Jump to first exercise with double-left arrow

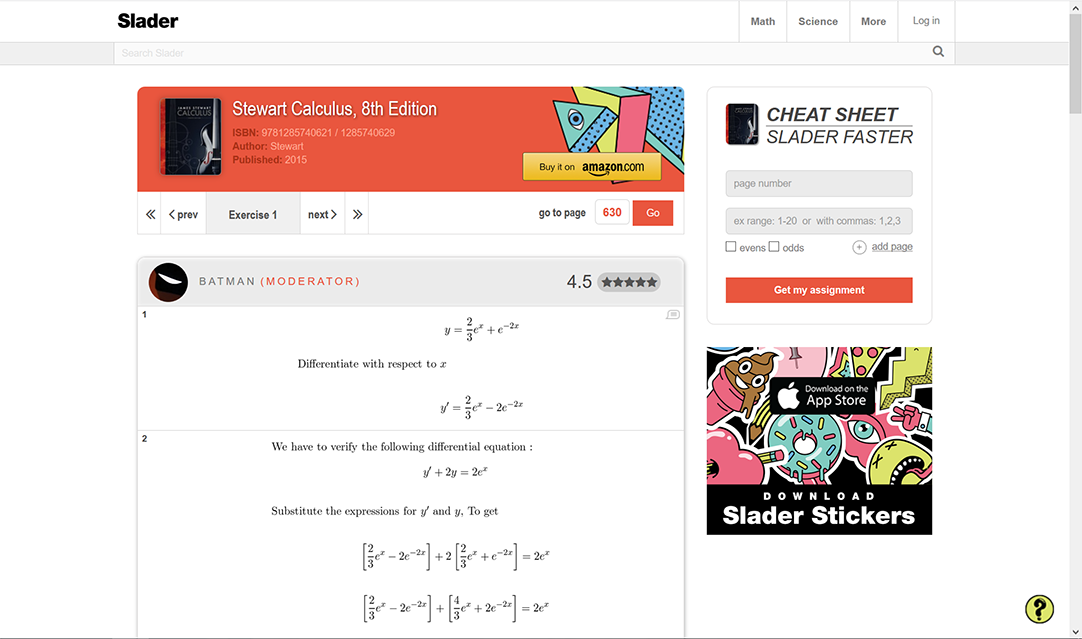tap(150, 215)
